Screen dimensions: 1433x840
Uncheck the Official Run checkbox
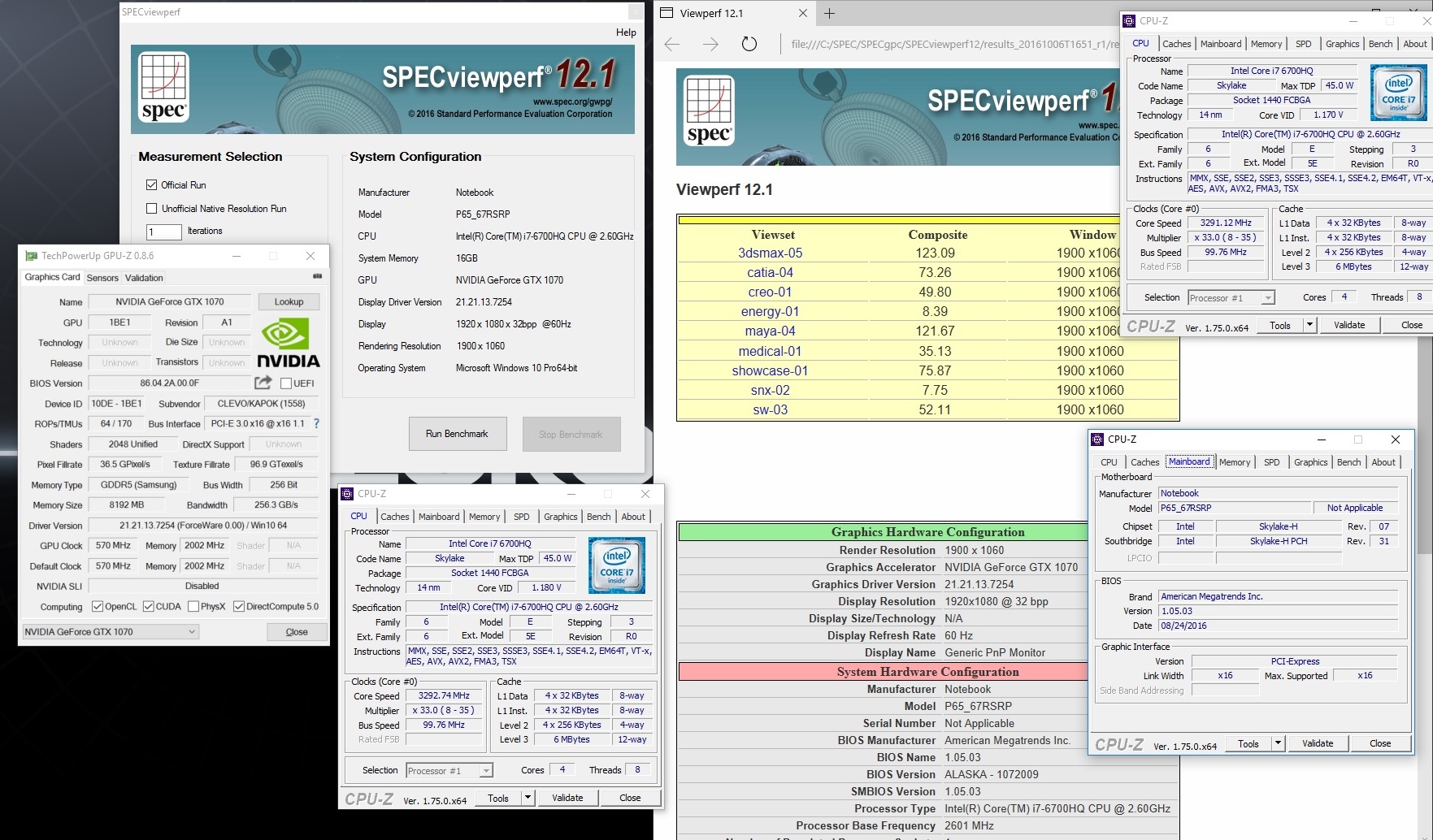[x=151, y=185]
